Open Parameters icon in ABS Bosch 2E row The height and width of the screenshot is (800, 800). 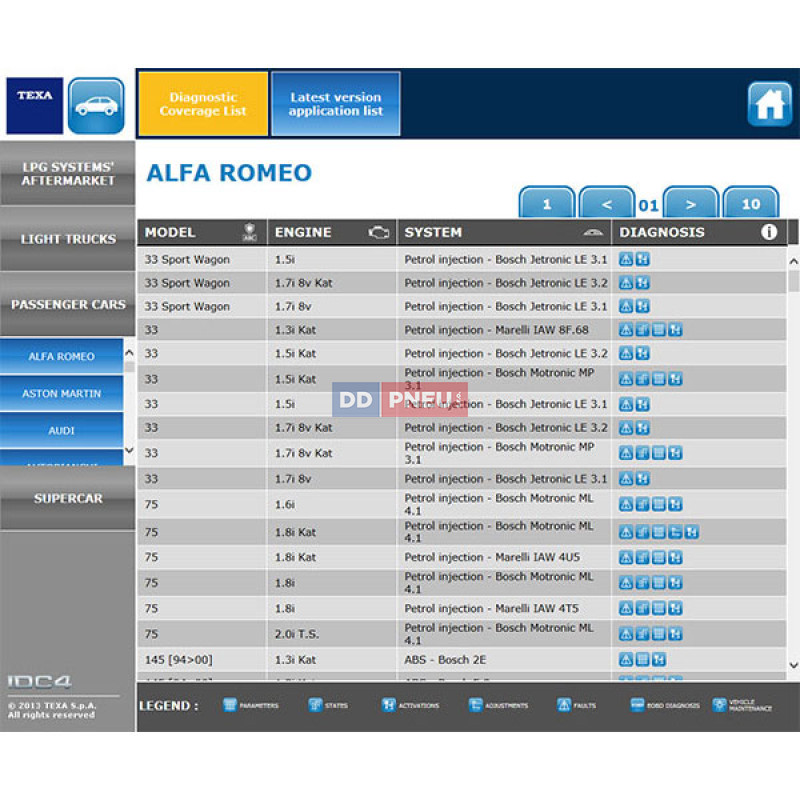click(x=642, y=660)
